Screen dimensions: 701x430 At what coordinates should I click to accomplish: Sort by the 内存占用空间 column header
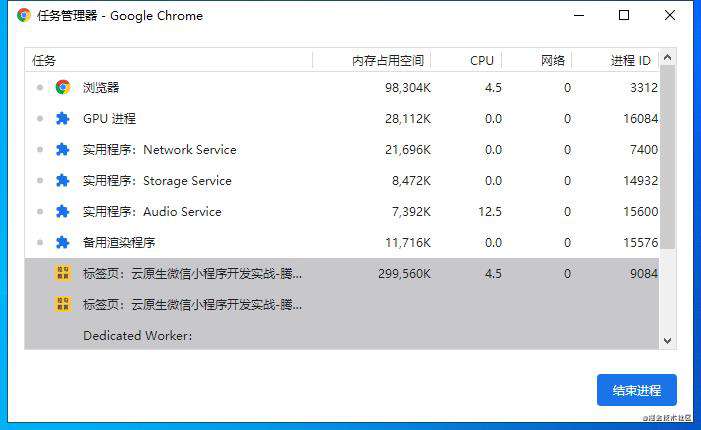tap(372, 60)
